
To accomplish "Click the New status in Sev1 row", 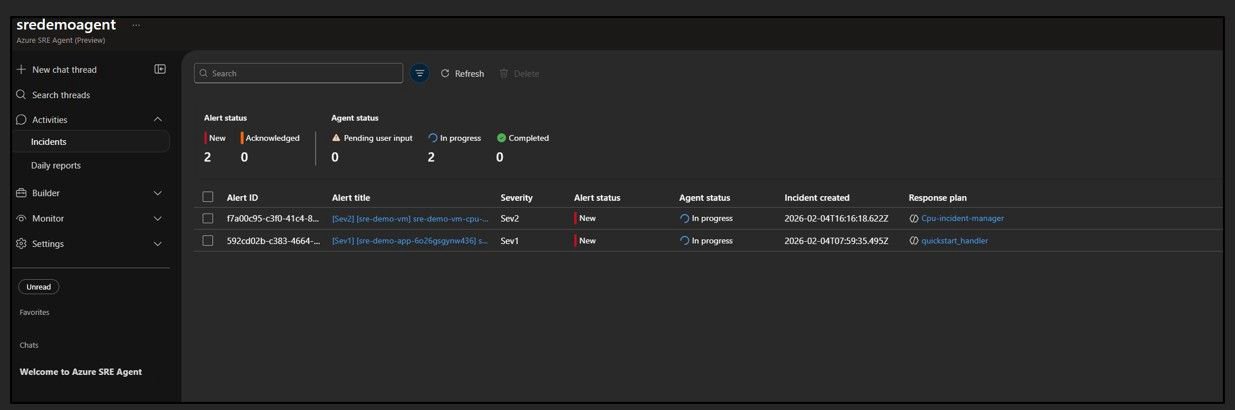I will click(x=587, y=241).
